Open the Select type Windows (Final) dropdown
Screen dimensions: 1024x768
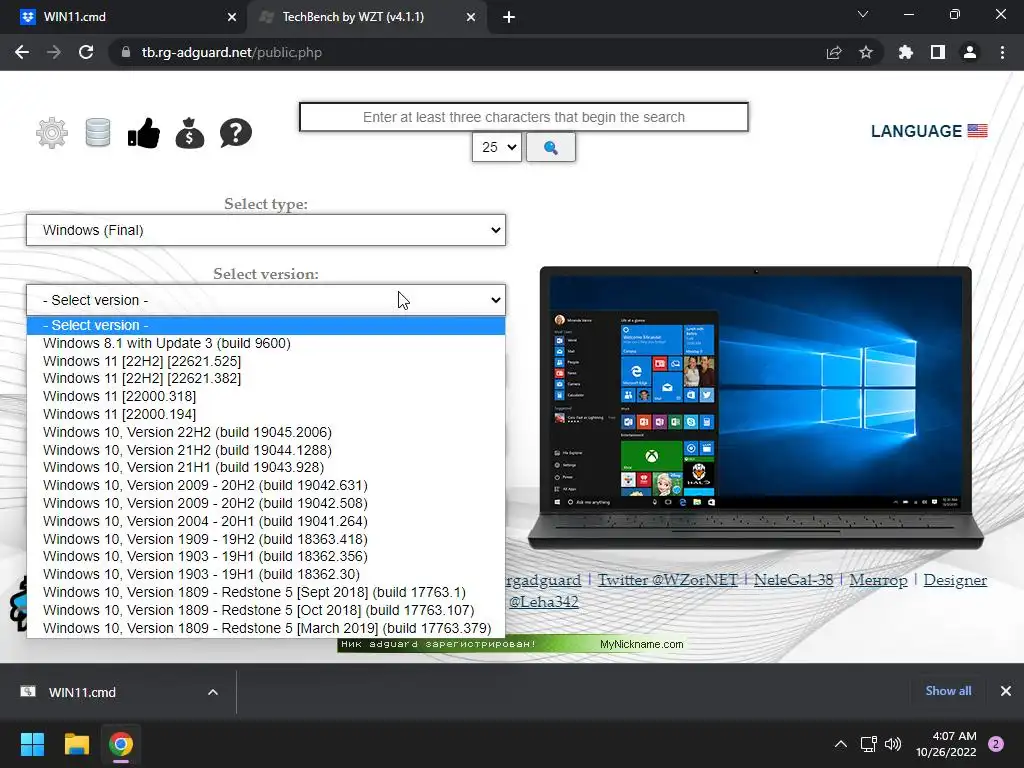coord(266,230)
